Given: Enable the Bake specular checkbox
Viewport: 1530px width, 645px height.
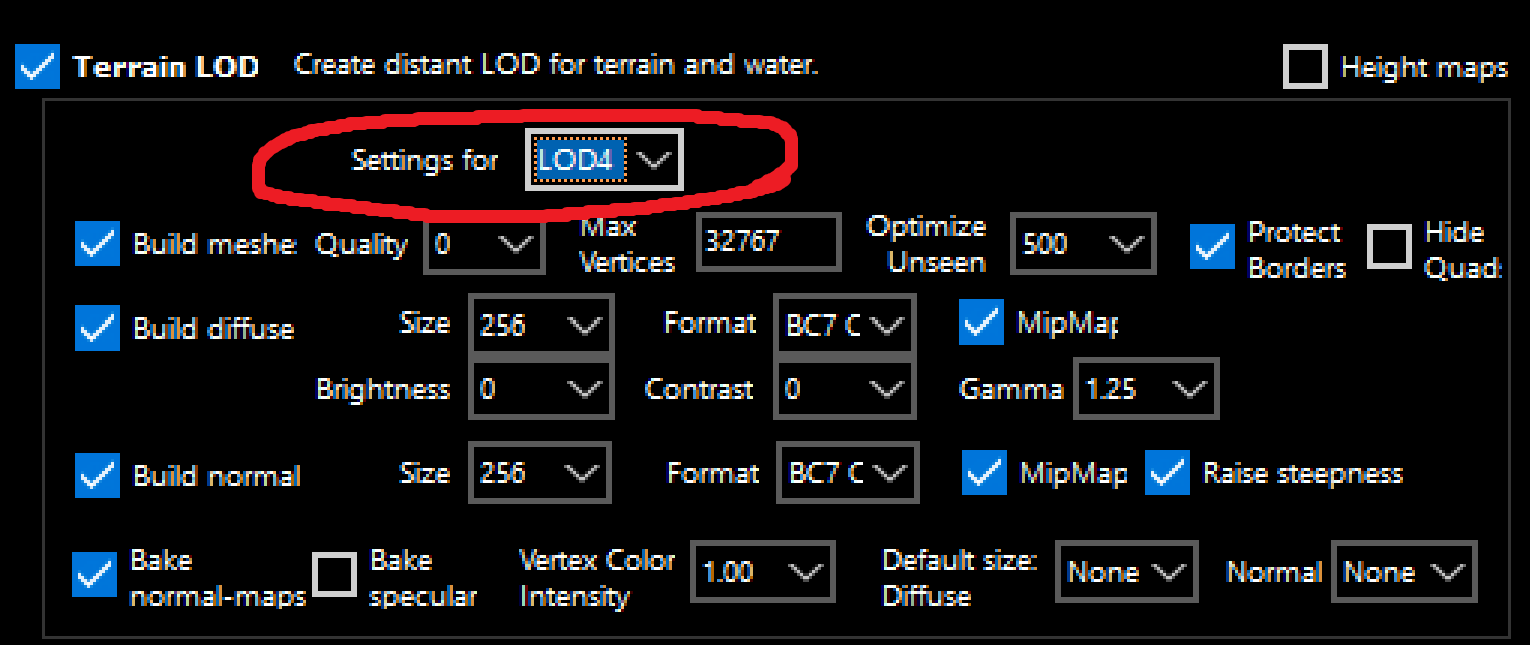Looking at the screenshot, I should point(335,575).
